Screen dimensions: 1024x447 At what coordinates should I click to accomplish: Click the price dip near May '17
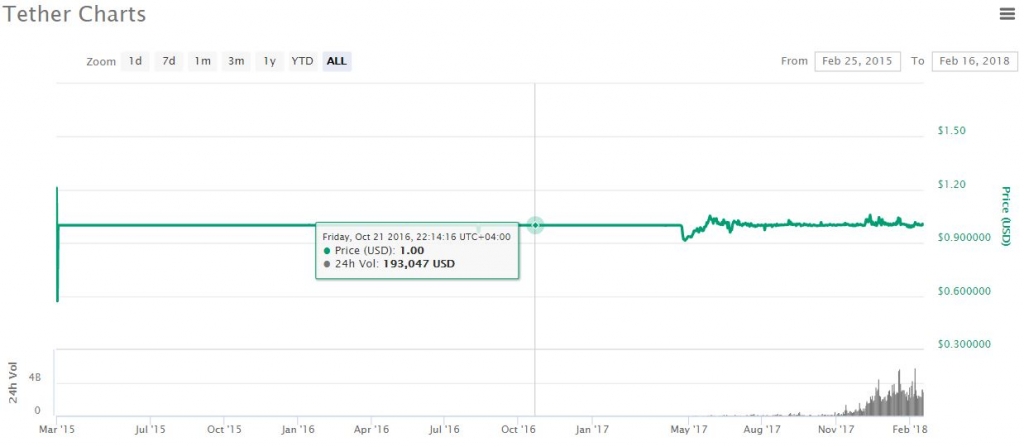pyautogui.click(x=685, y=239)
